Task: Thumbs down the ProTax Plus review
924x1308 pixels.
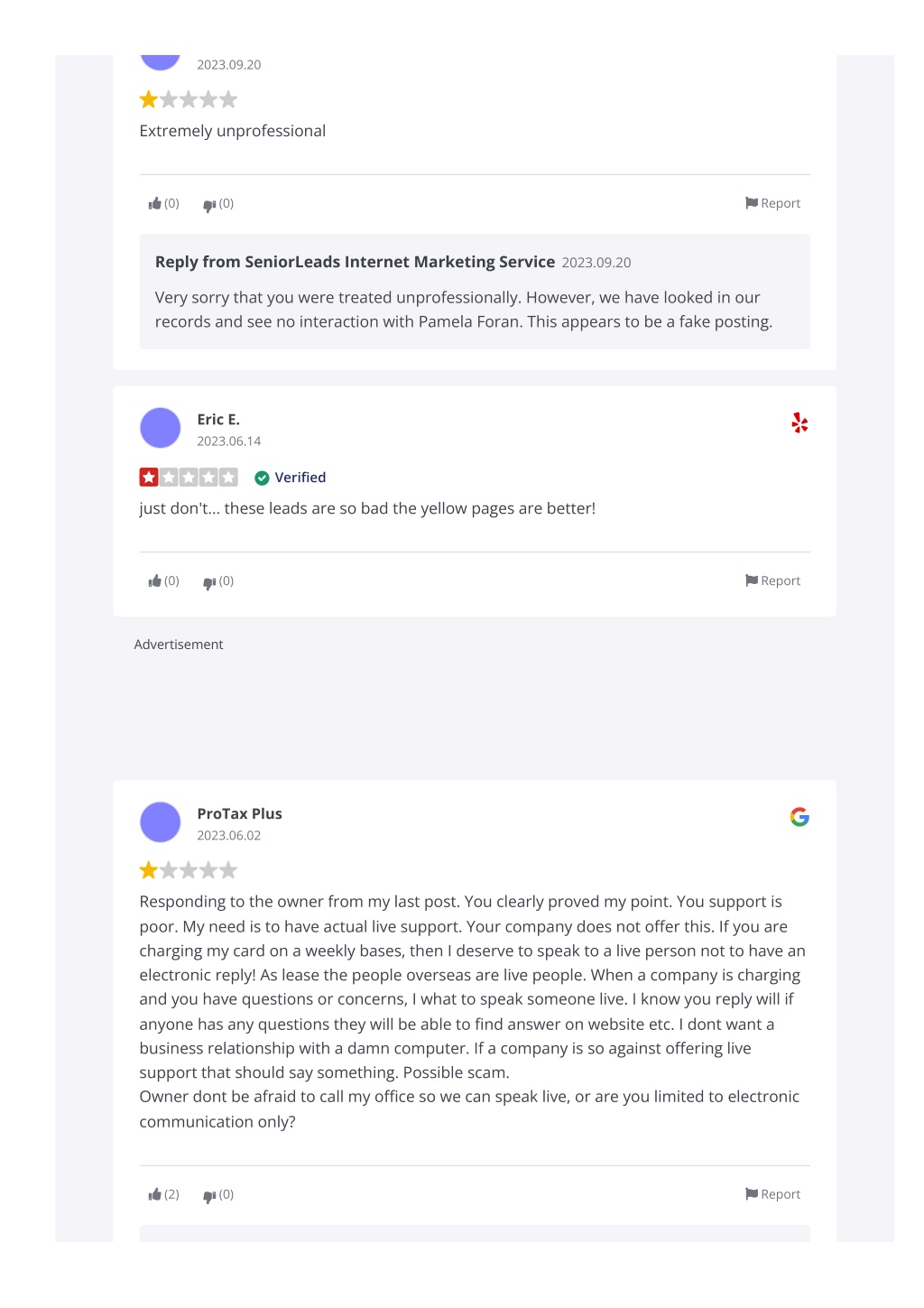Action: click(x=218, y=1195)
